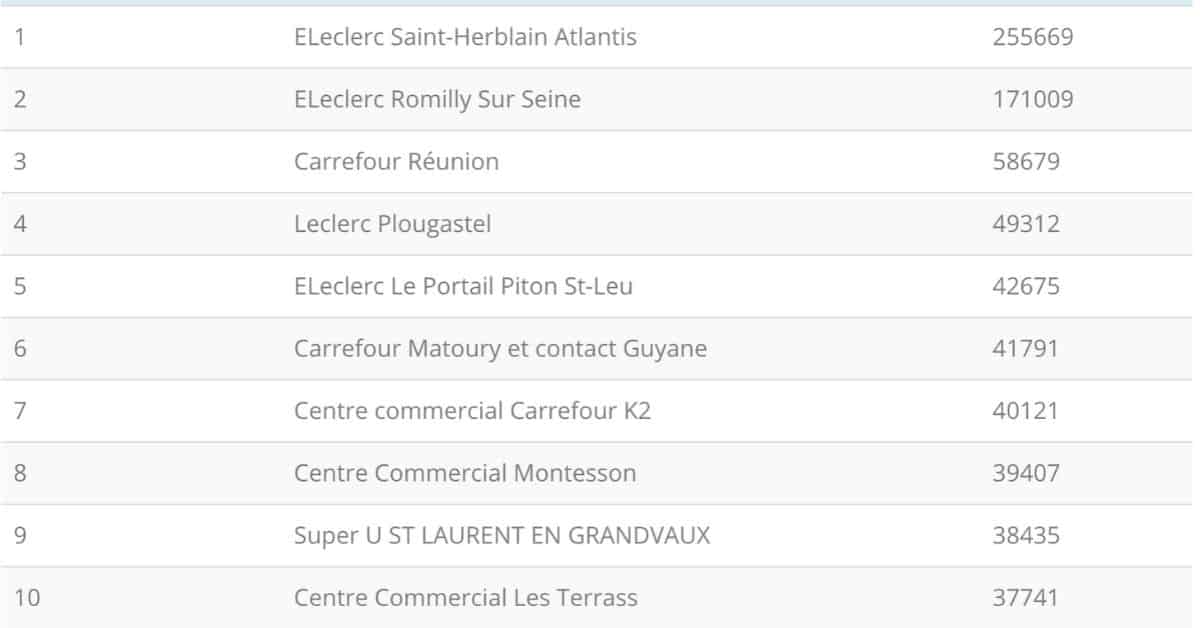Click the 40121 count
1200x628 pixels.
1026,411
